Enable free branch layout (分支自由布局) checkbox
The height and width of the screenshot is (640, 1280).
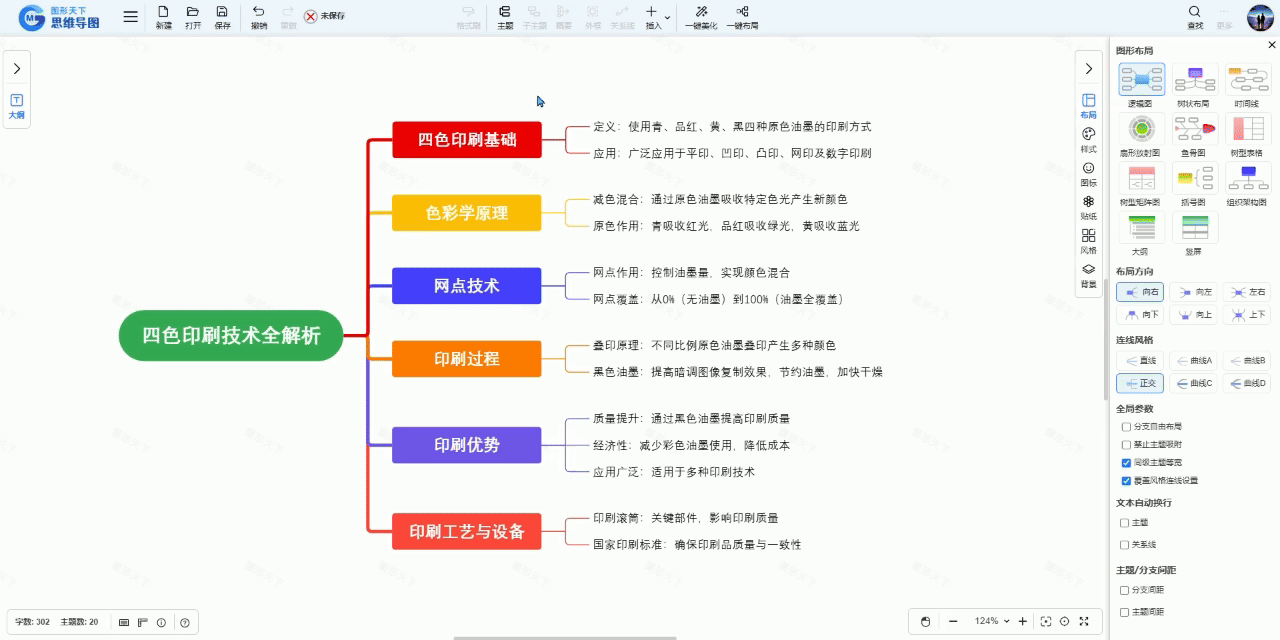(x=1126, y=427)
